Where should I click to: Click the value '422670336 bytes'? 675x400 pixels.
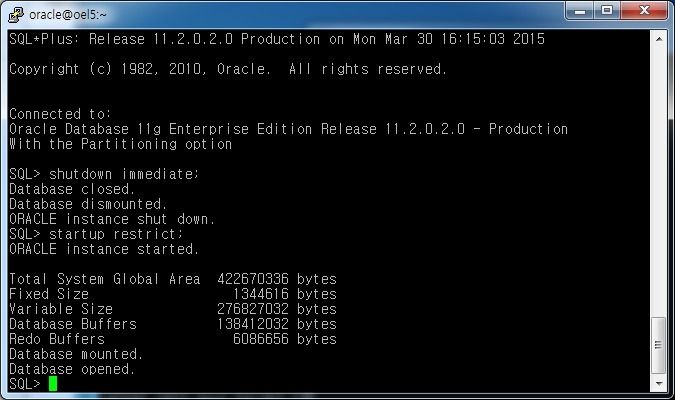point(277,279)
